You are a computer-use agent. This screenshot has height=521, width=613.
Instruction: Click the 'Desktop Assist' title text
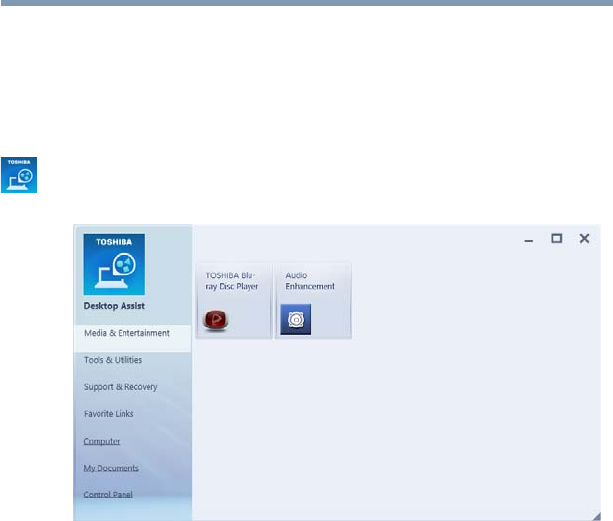coord(114,306)
